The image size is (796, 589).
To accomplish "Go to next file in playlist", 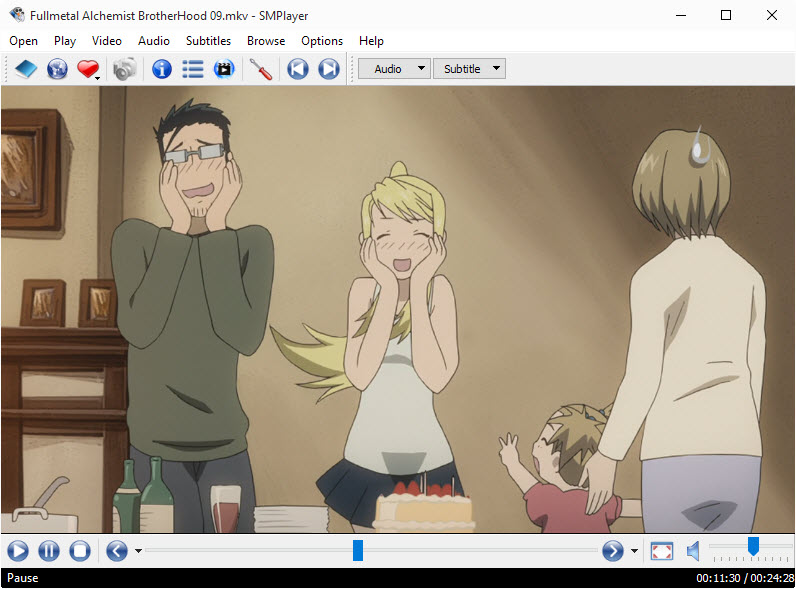I will pyautogui.click(x=329, y=69).
